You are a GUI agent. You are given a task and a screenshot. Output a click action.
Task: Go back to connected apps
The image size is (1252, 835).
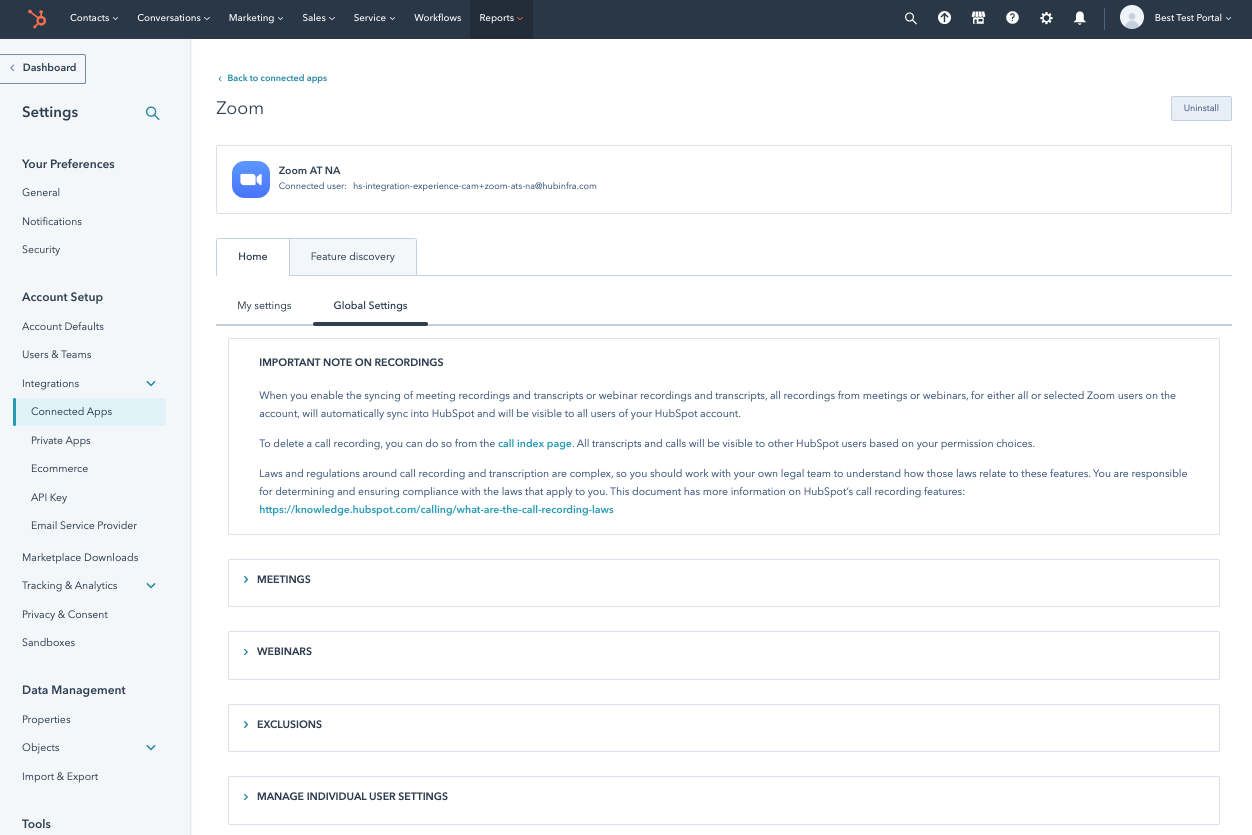(273, 78)
